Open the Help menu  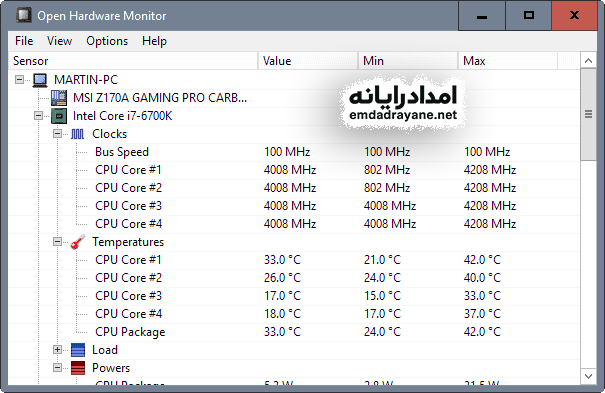tap(154, 41)
